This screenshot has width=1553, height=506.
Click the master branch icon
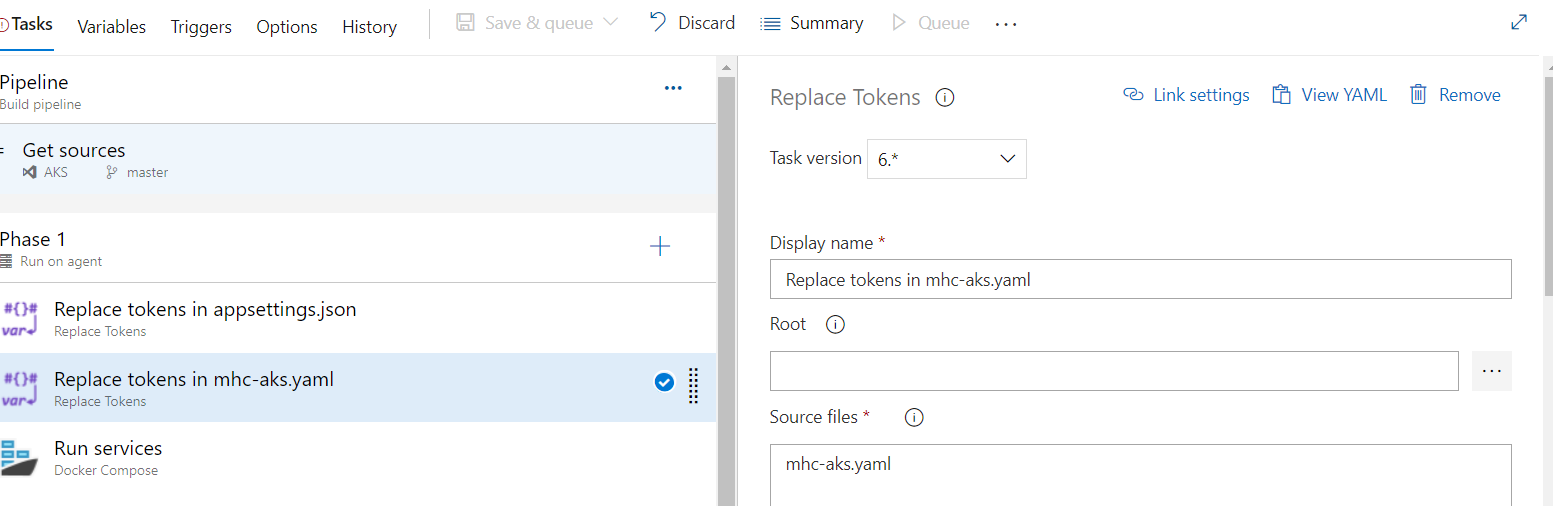pyautogui.click(x=112, y=172)
